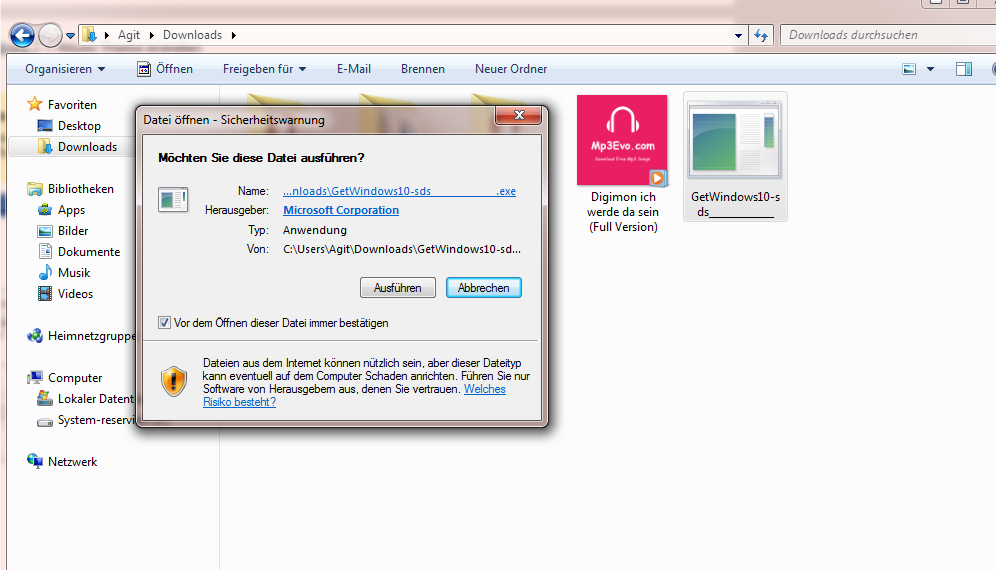Click the Forward navigation arrow
This screenshot has height=570, width=996.
pyautogui.click(x=50, y=36)
